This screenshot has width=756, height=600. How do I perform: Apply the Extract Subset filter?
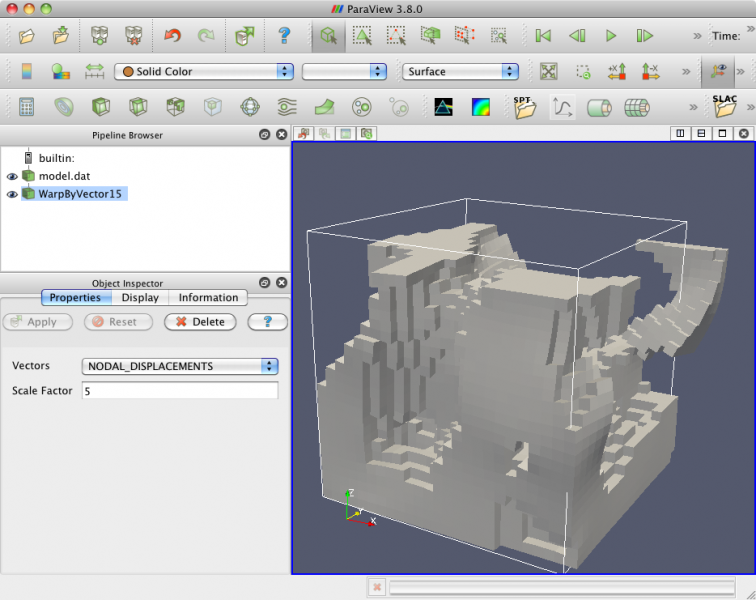point(213,107)
